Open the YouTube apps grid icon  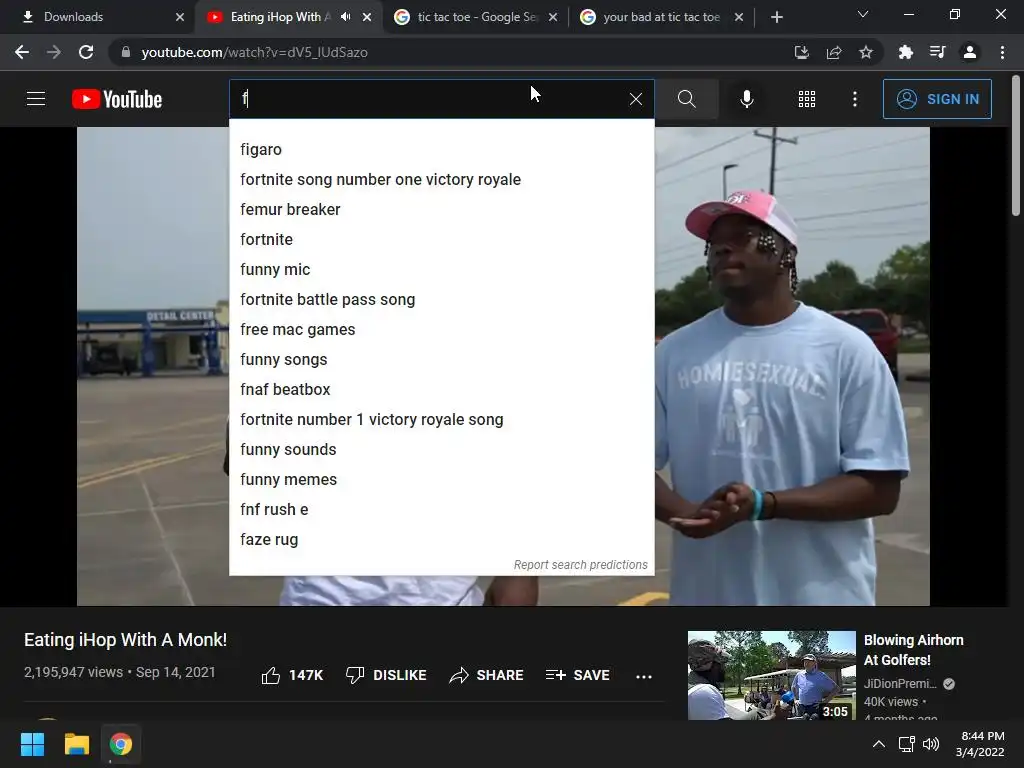(807, 99)
